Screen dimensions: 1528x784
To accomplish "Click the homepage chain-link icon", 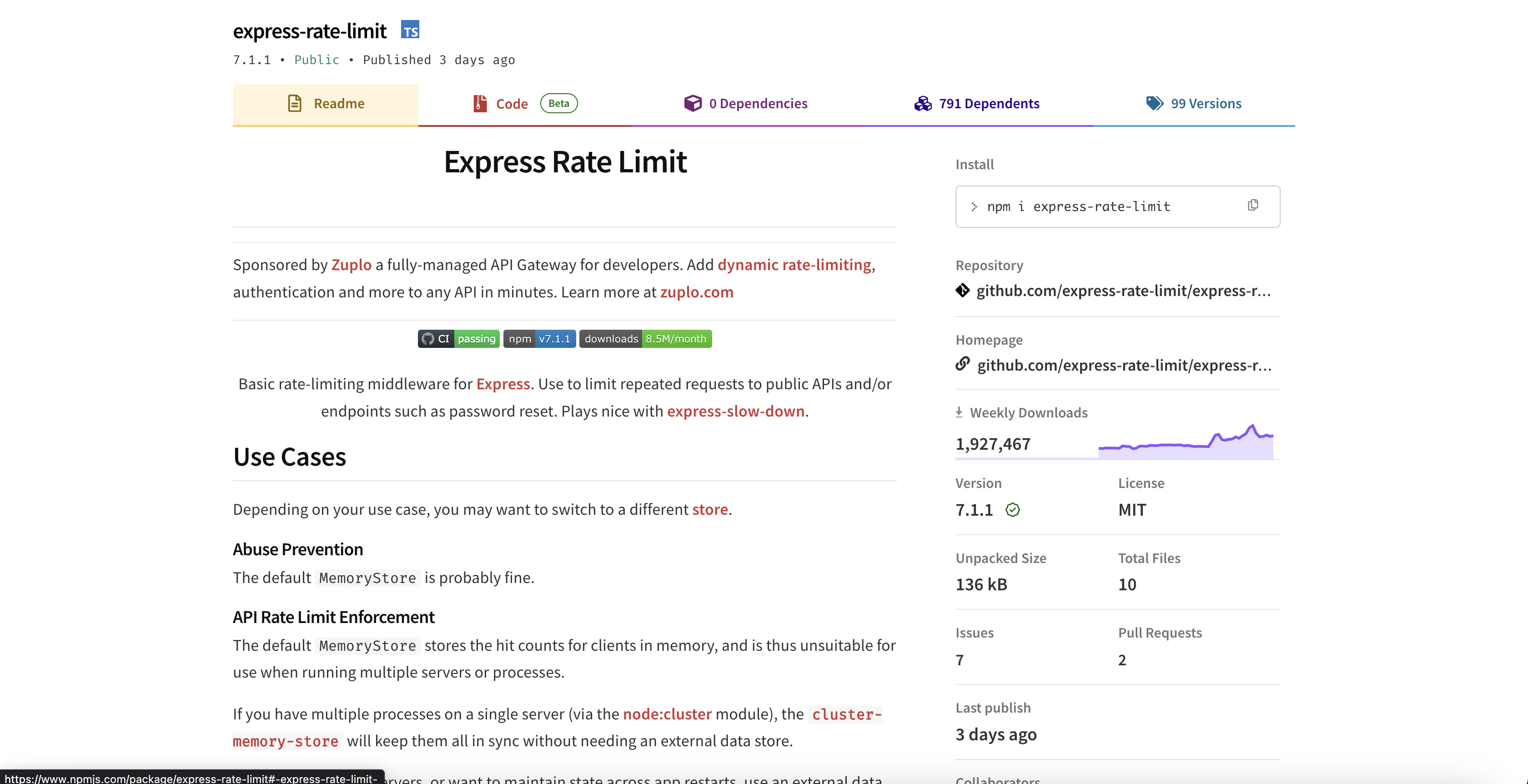I will 963,363.
